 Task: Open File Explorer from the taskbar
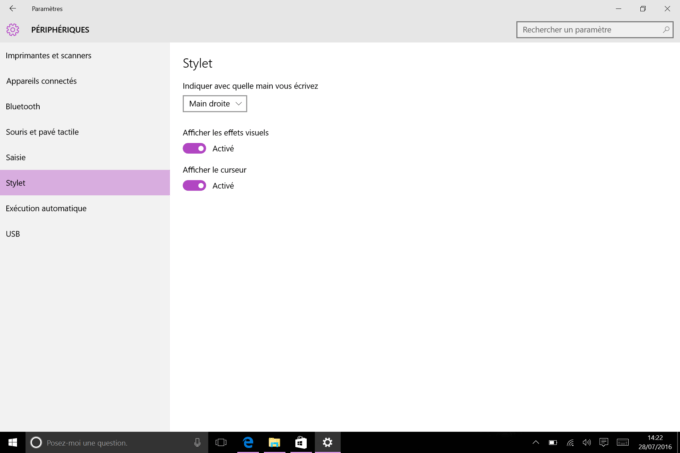click(x=274, y=443)
